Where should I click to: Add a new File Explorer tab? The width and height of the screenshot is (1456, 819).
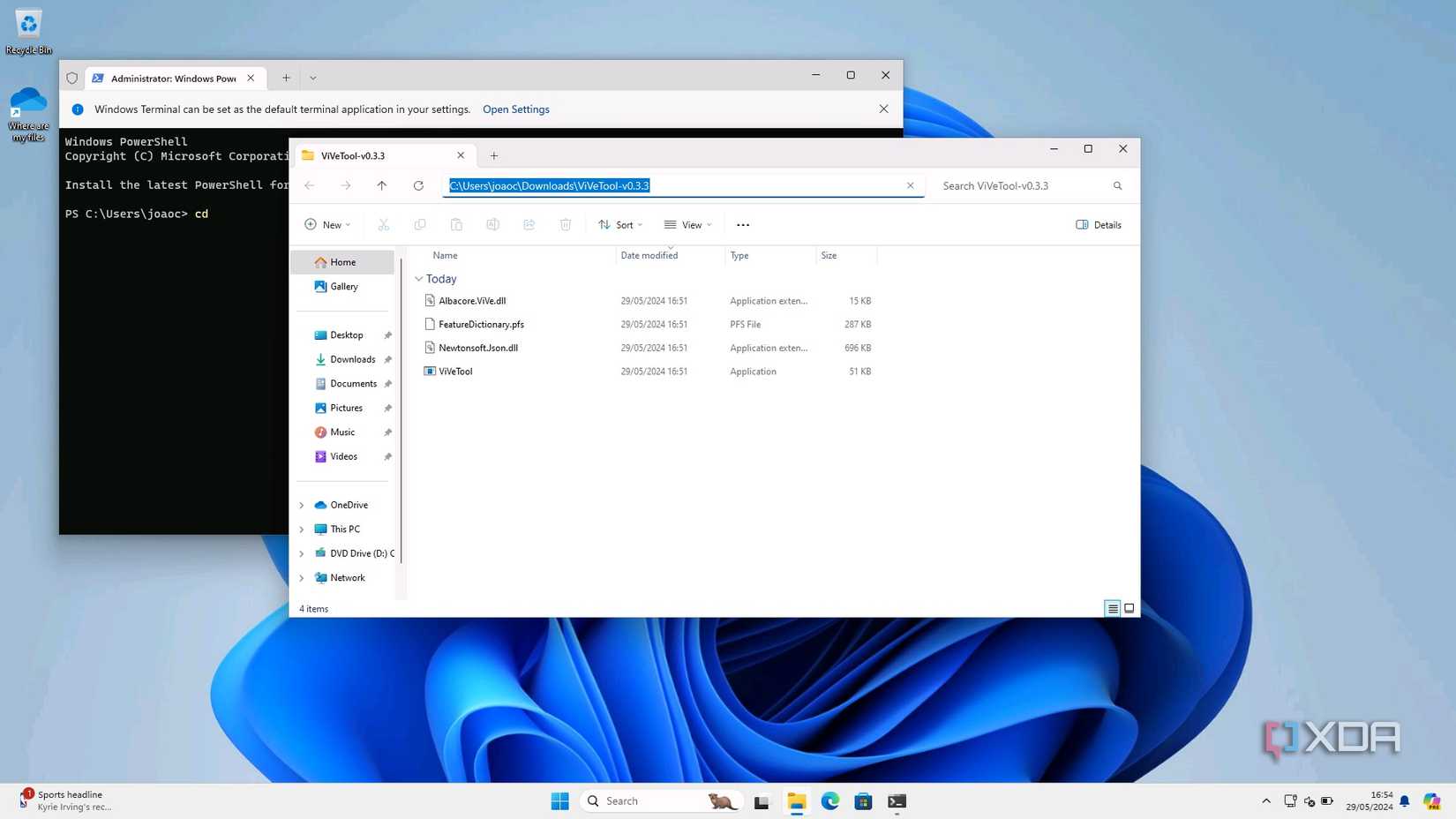click(x=494, y=155)
